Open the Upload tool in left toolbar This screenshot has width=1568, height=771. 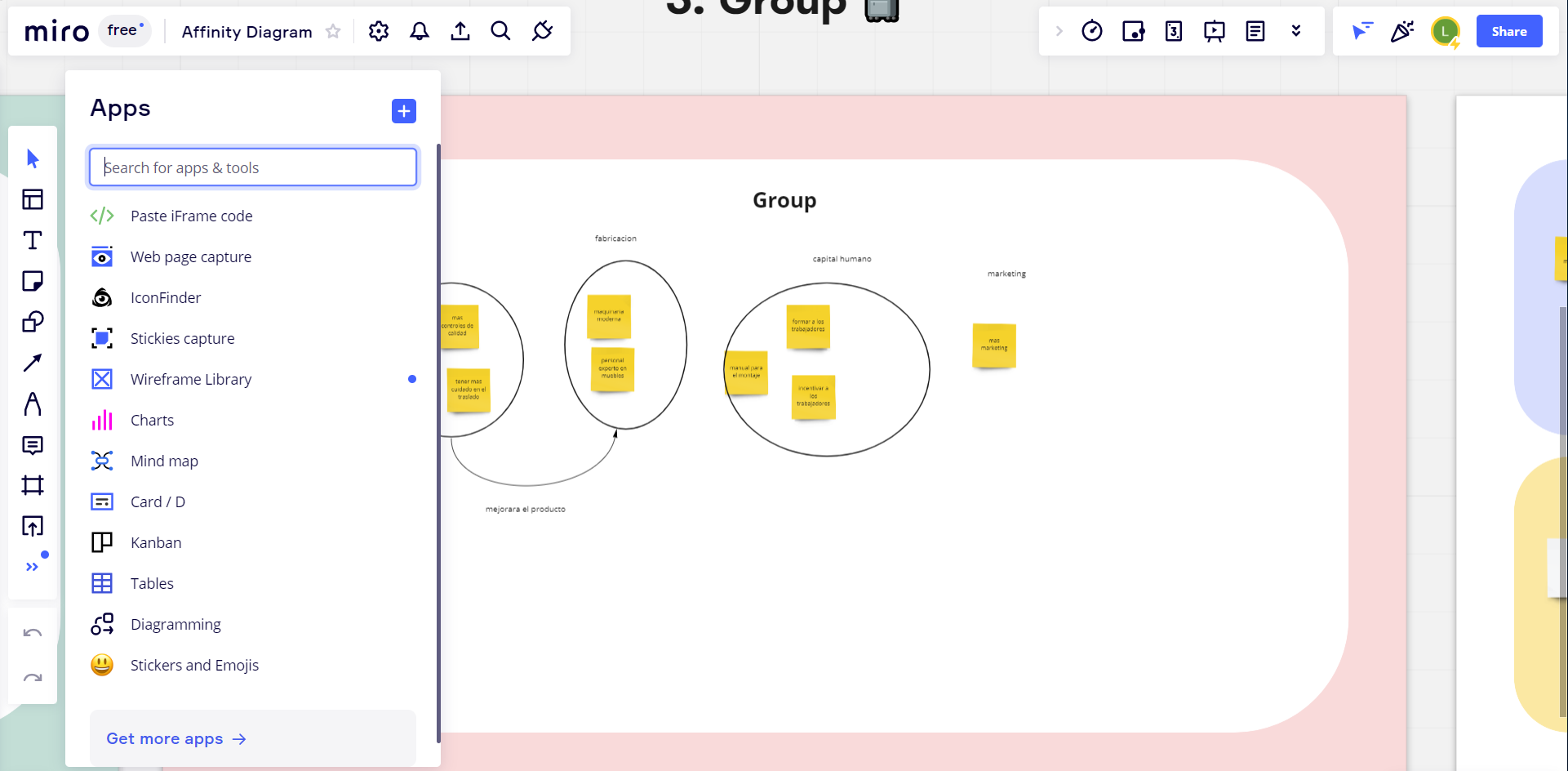(x=33, y=526)
